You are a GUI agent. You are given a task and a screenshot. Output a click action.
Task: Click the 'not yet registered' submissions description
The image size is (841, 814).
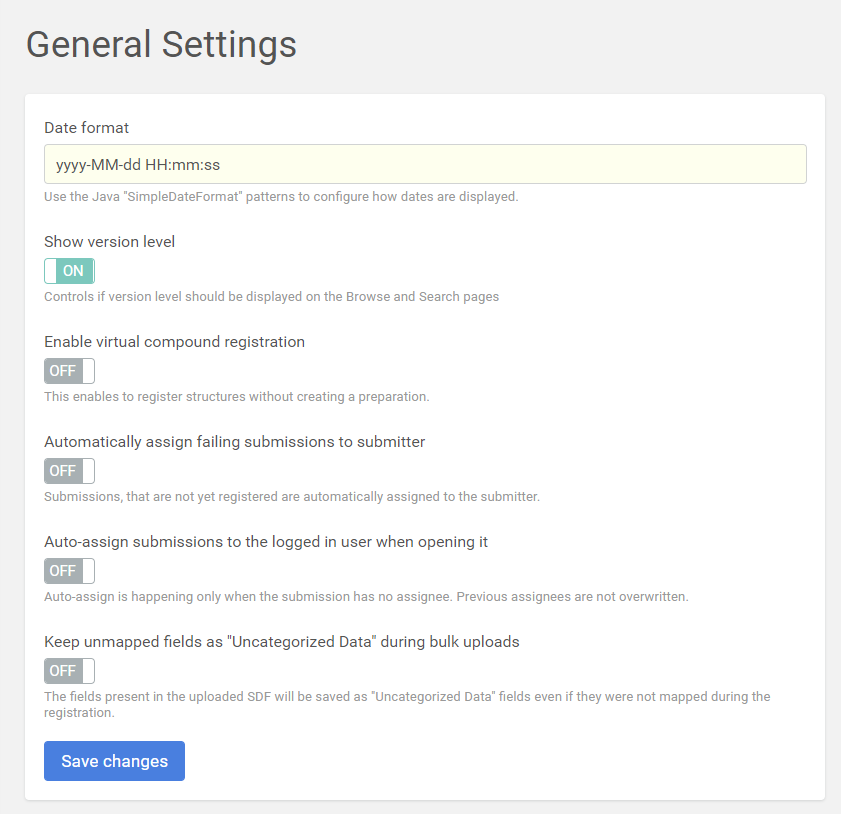(292, 497)
